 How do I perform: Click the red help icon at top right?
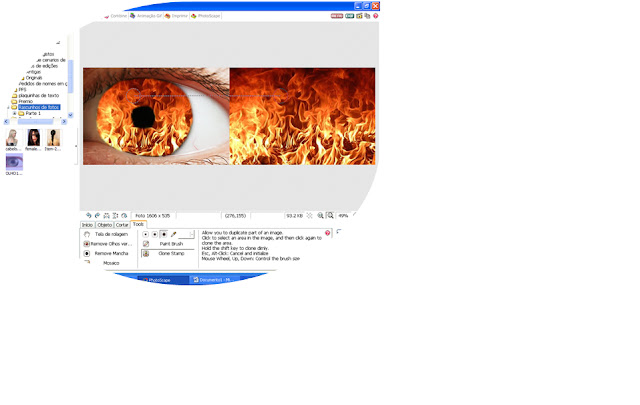click(x=376, y=16)
